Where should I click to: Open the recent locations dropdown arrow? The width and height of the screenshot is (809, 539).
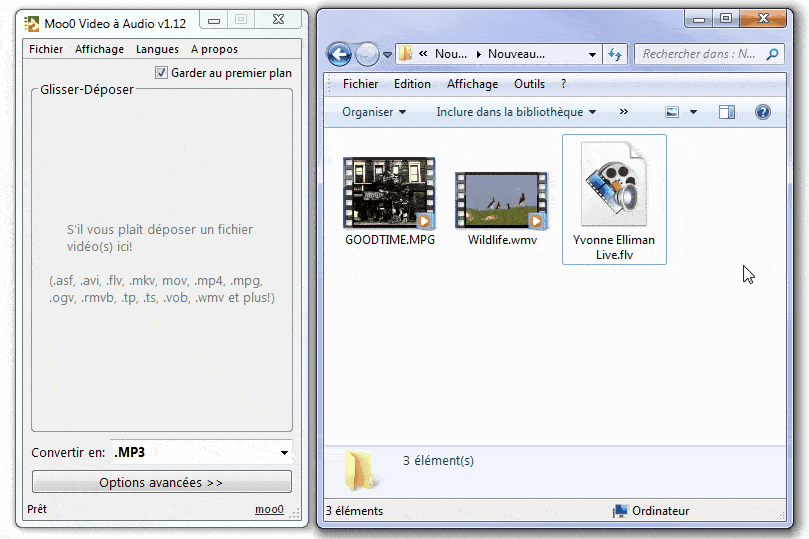point(387,54)
